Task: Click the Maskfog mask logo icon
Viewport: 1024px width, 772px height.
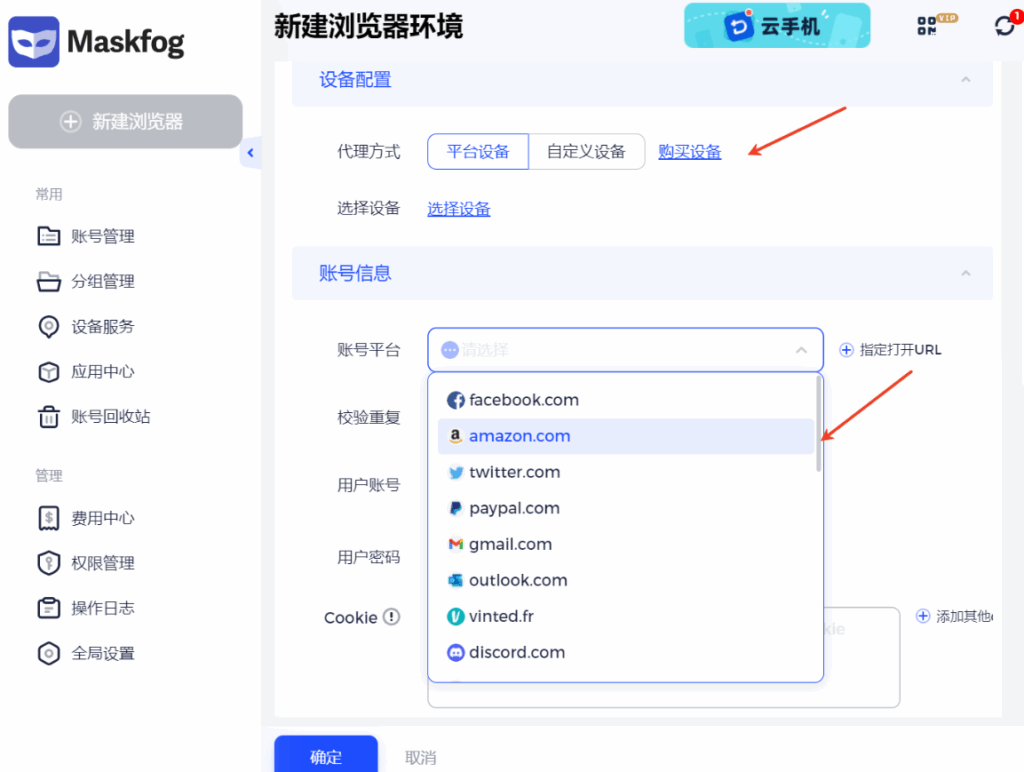Action: [x=34, y=42]
